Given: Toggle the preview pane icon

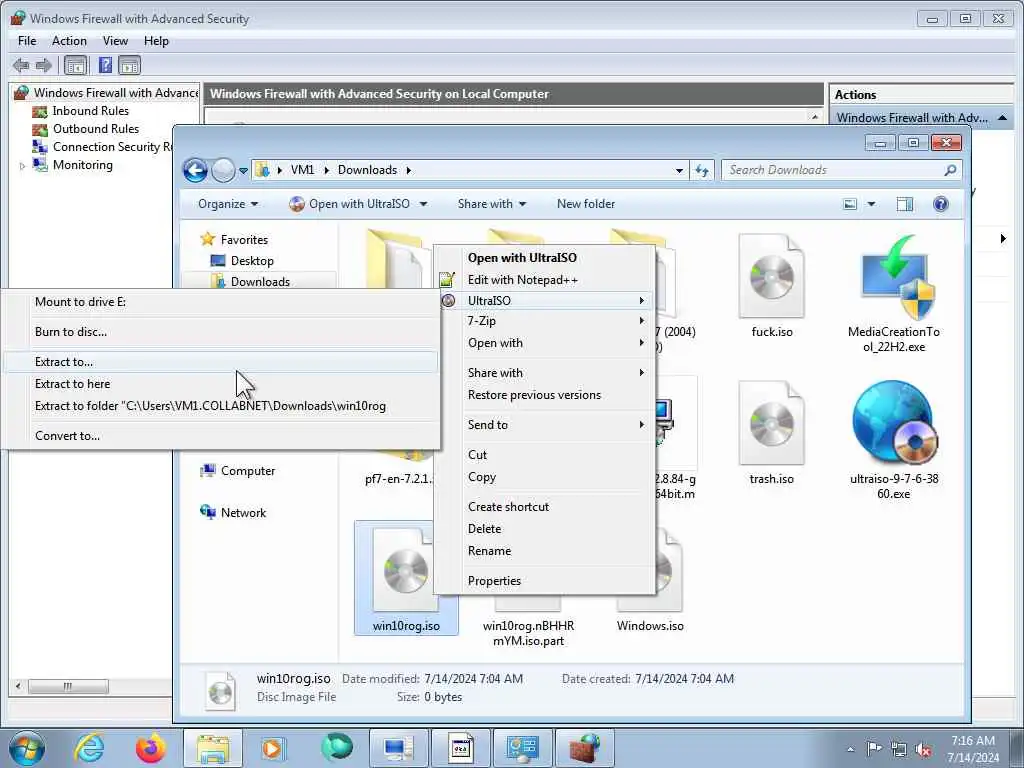Looking at the screenshot, I should pos(904,204).
